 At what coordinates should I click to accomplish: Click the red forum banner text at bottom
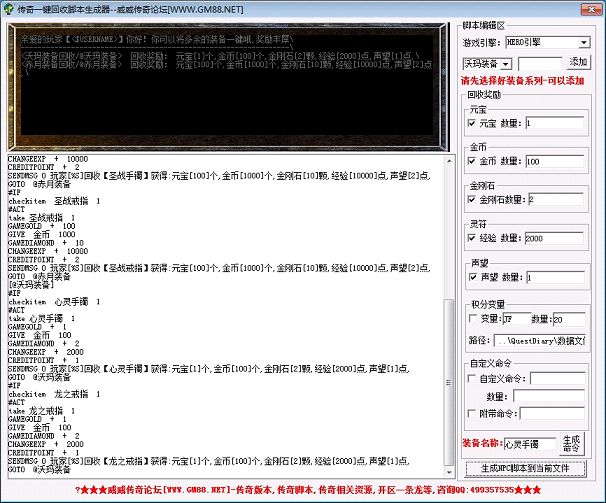[x=308, y=490]
